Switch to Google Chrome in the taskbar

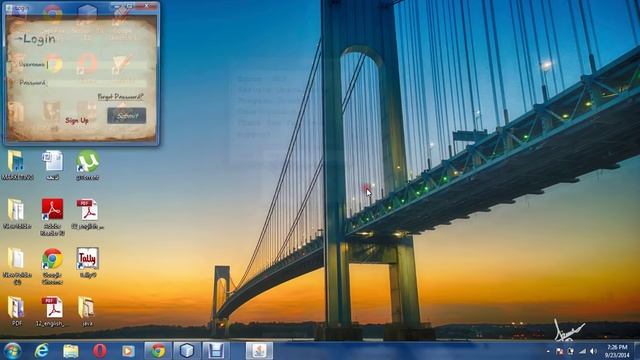tap(158, 351)
